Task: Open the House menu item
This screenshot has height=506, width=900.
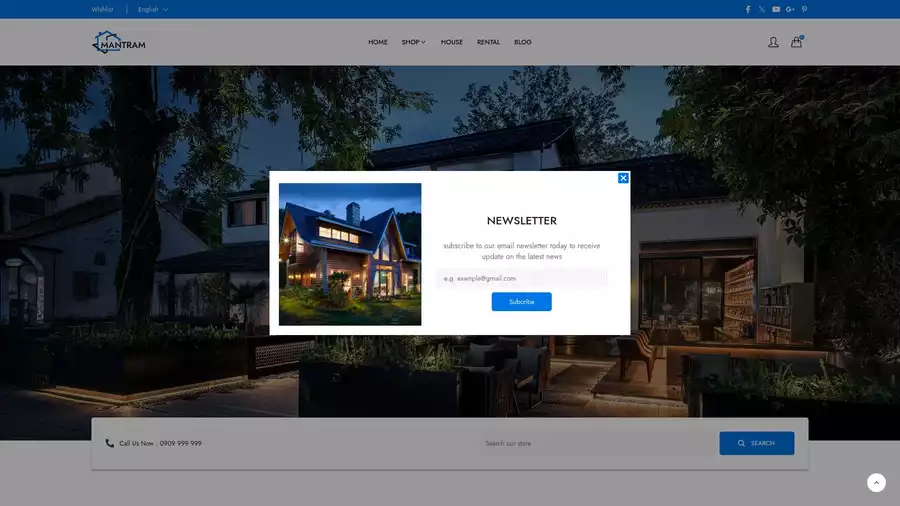Action: (x=452, y=42)
